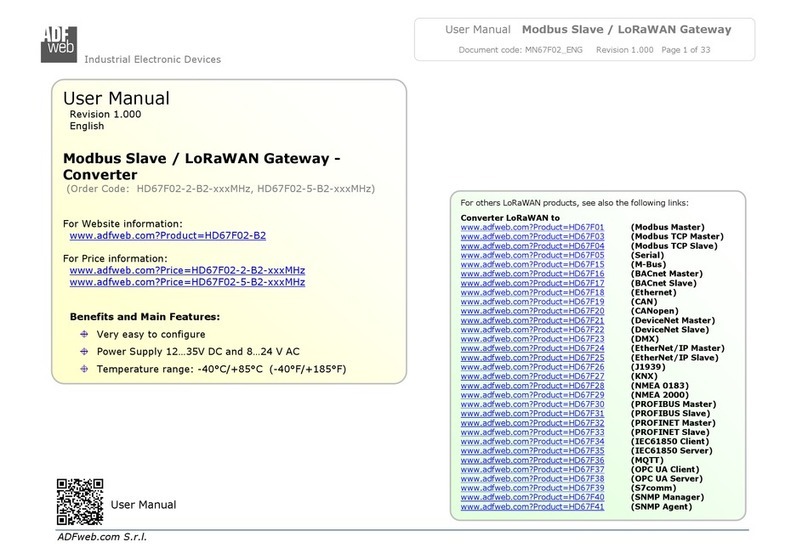Open the Product=HD67F01 Modbus Master link
Screen dimensions: 808x559
(532, 227)
